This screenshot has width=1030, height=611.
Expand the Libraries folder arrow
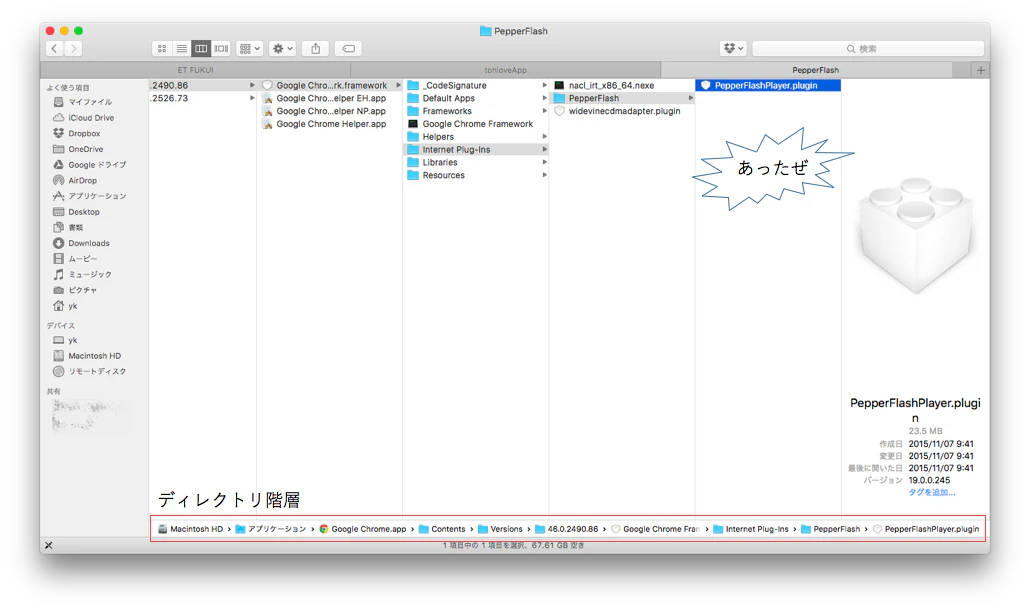coord(545,162)
